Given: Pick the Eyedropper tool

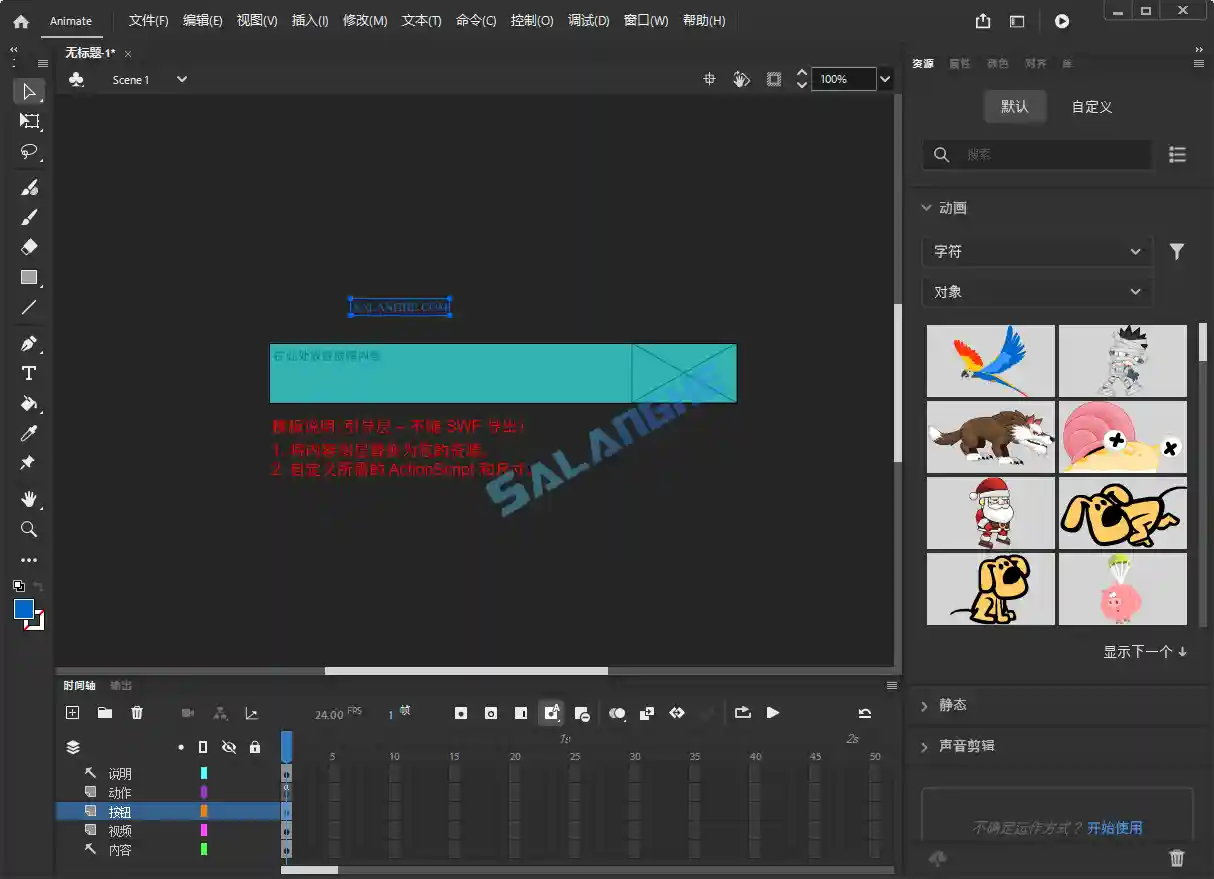Looking at the screenshot, I should point(29,432).
